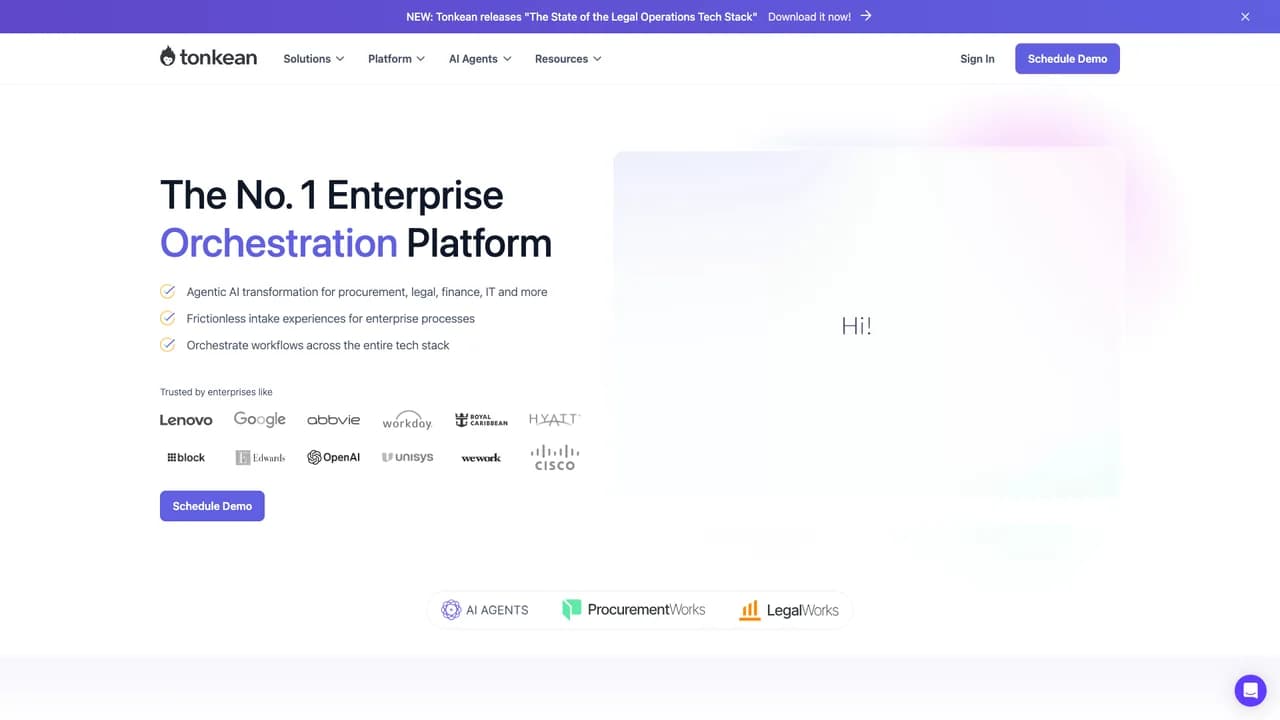Click the Google logo
Screen dimensions: 1280x720
pos(260,419)
